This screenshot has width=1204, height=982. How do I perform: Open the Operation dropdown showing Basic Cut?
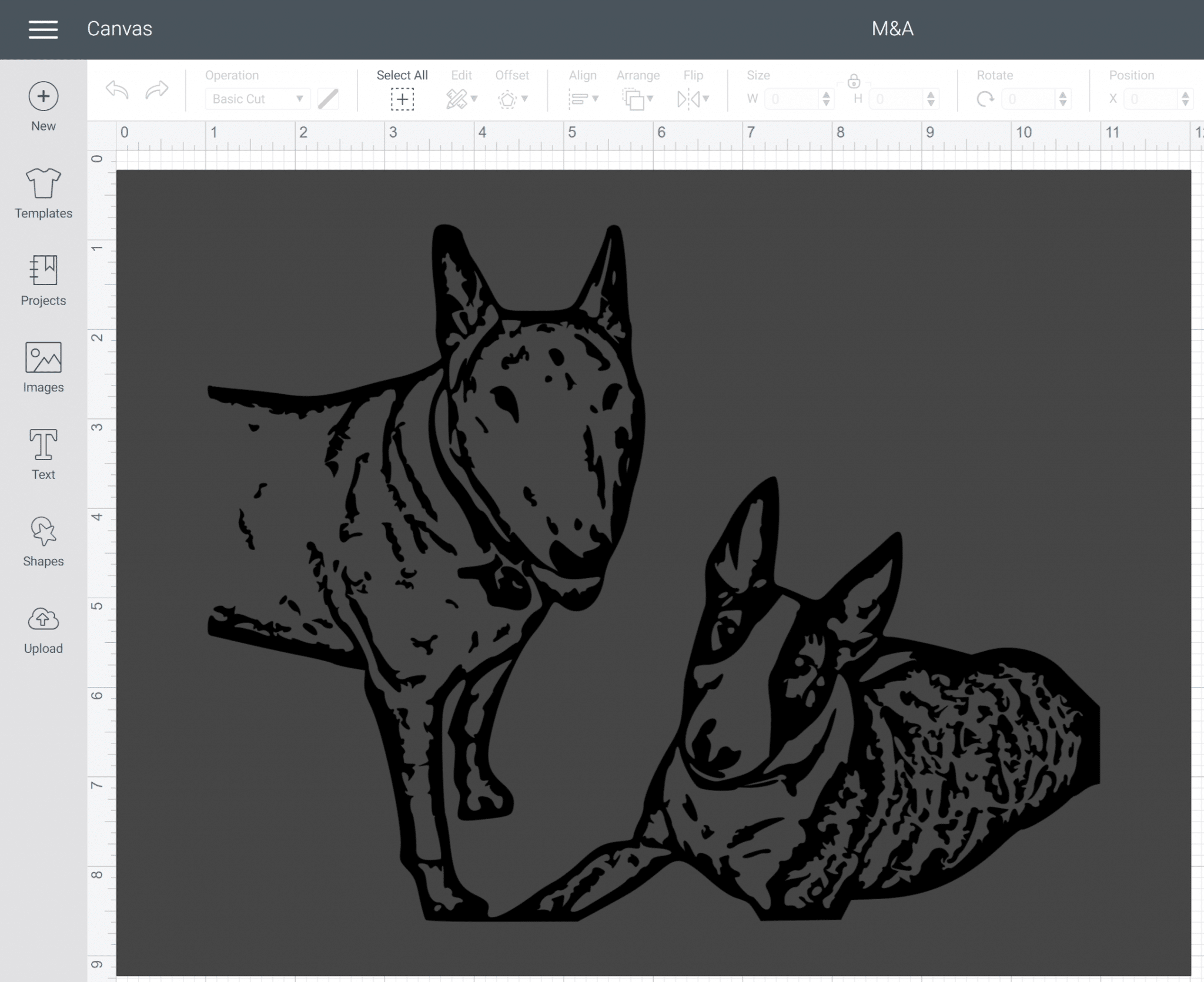[x=257, y=99]
